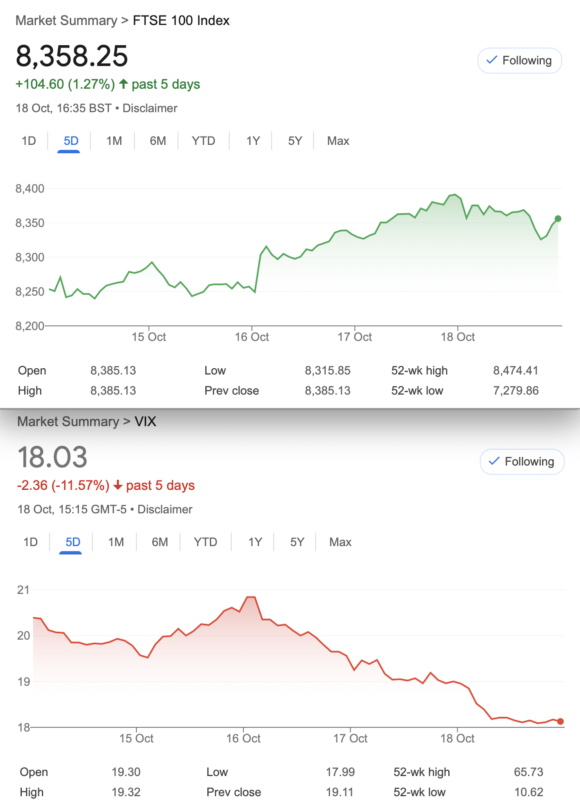Show FTSE 6M time range

[158, 141]
